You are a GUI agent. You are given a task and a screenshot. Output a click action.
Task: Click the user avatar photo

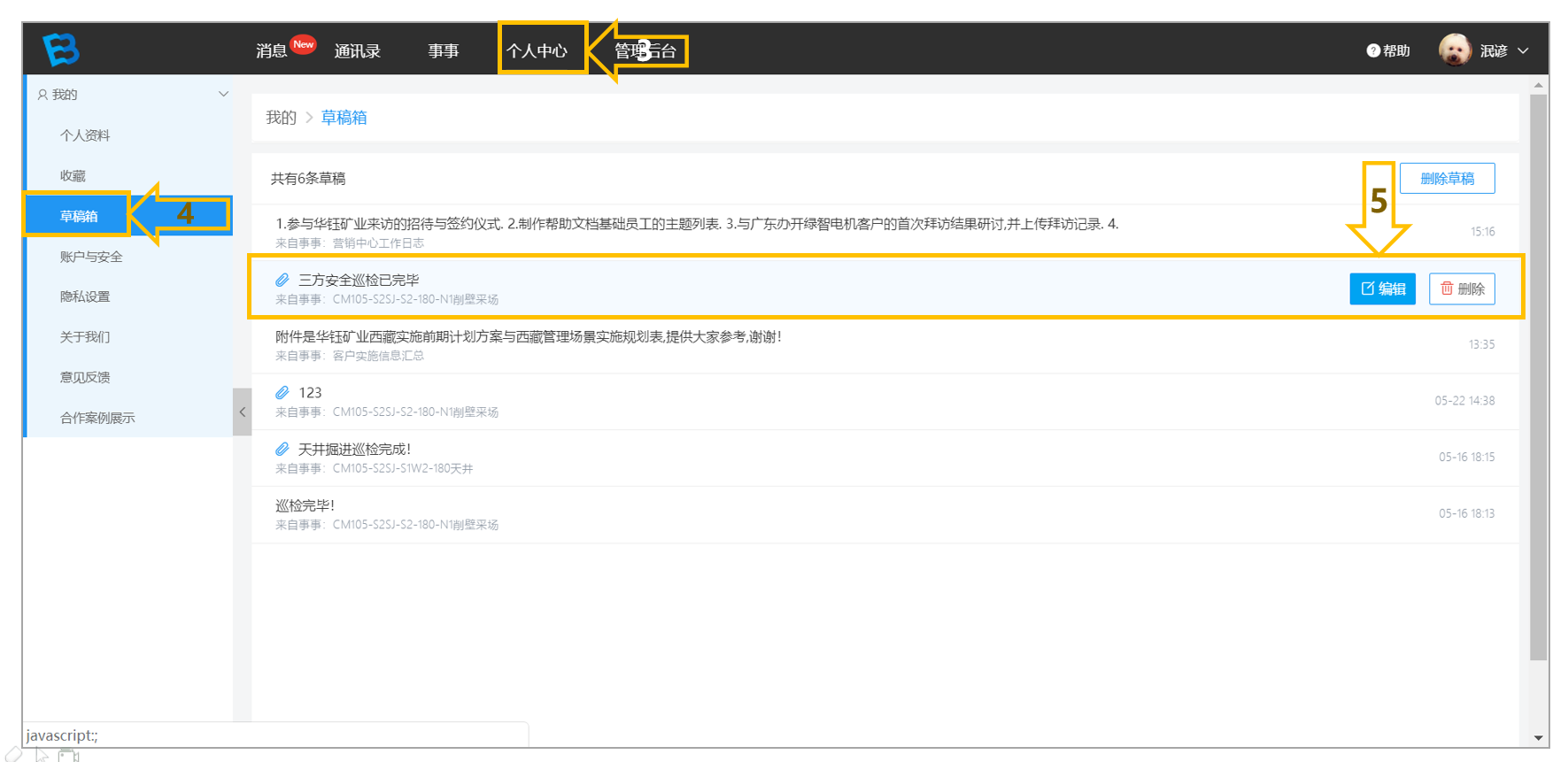[x=1455, y=50]
